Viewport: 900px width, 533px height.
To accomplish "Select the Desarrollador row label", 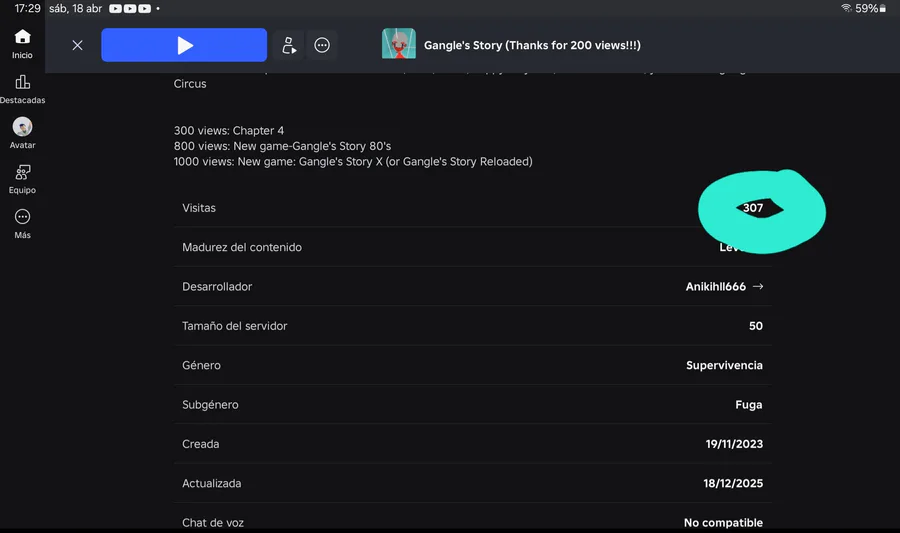I will point(217,286).
